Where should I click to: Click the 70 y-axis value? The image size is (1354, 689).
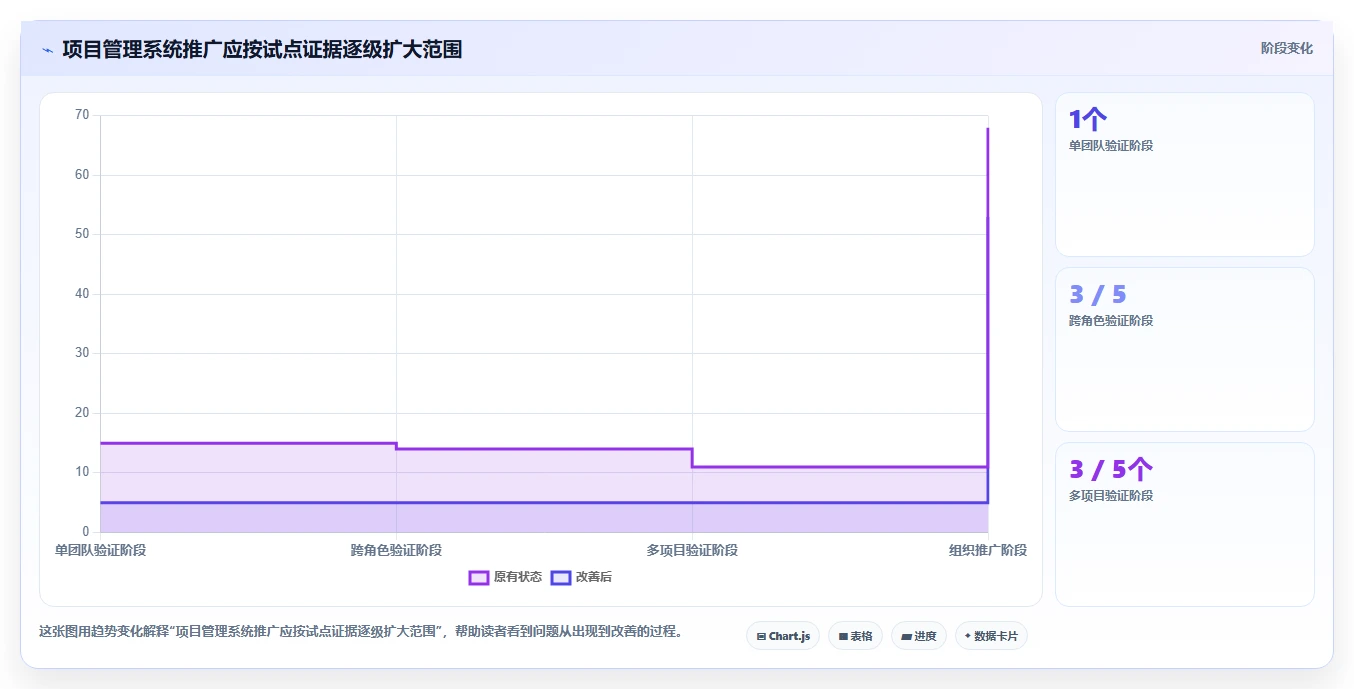(x=82, y=115)
